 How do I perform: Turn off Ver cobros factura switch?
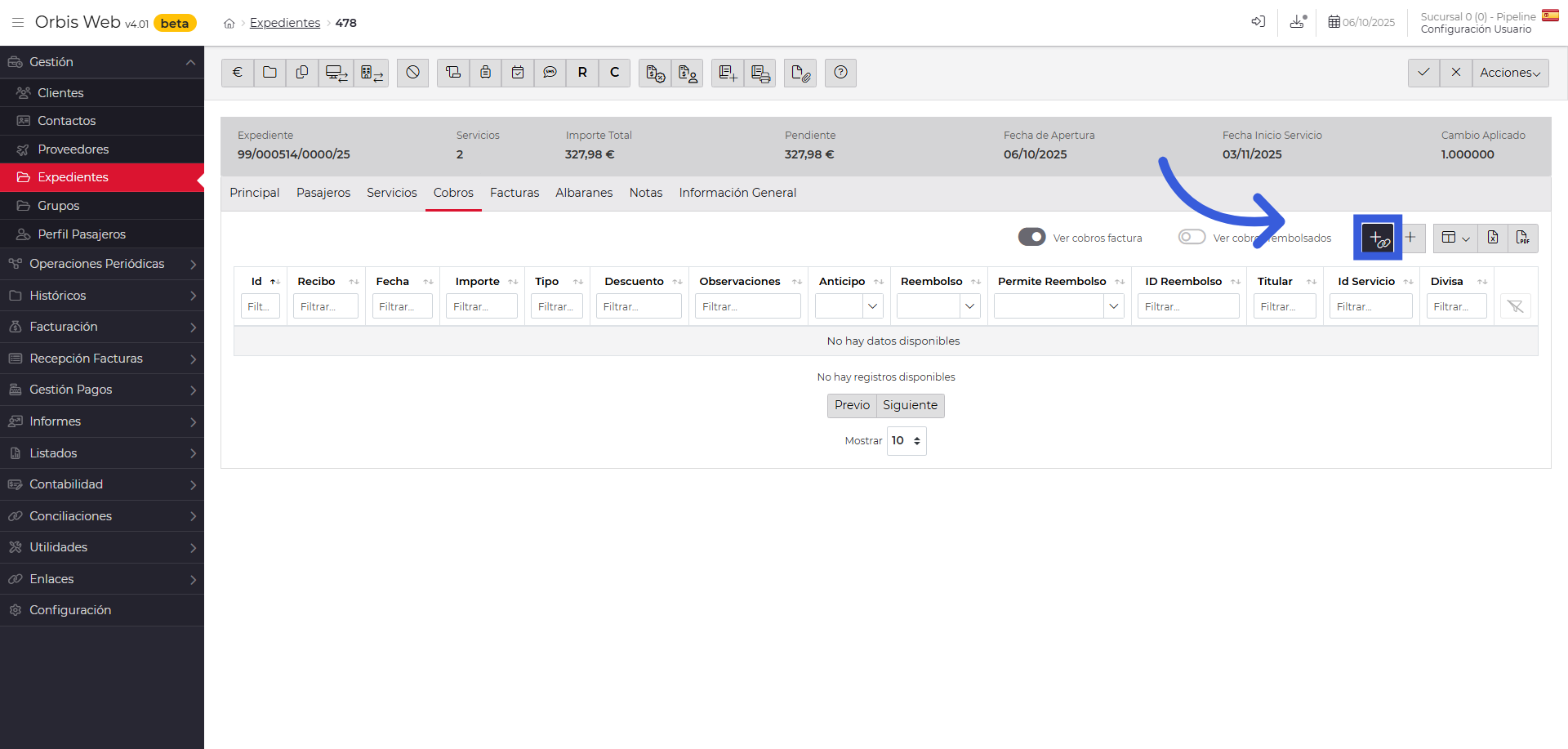[x=1031, y=237]
